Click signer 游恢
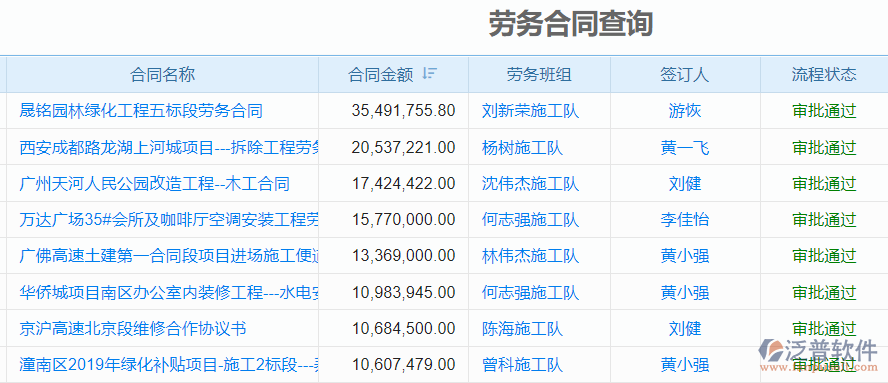The width and height of the screenshot is (888, 383). tap(685, 110)
